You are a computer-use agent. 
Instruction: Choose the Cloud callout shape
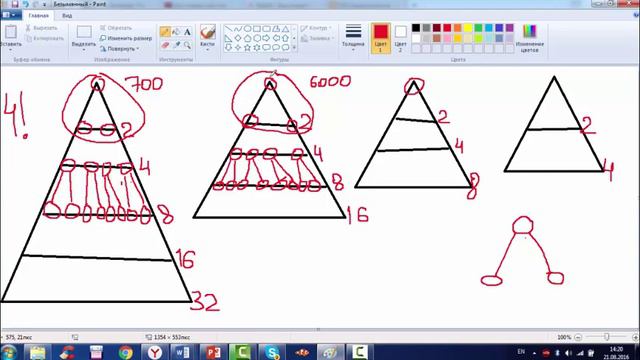tap(286, 47)
